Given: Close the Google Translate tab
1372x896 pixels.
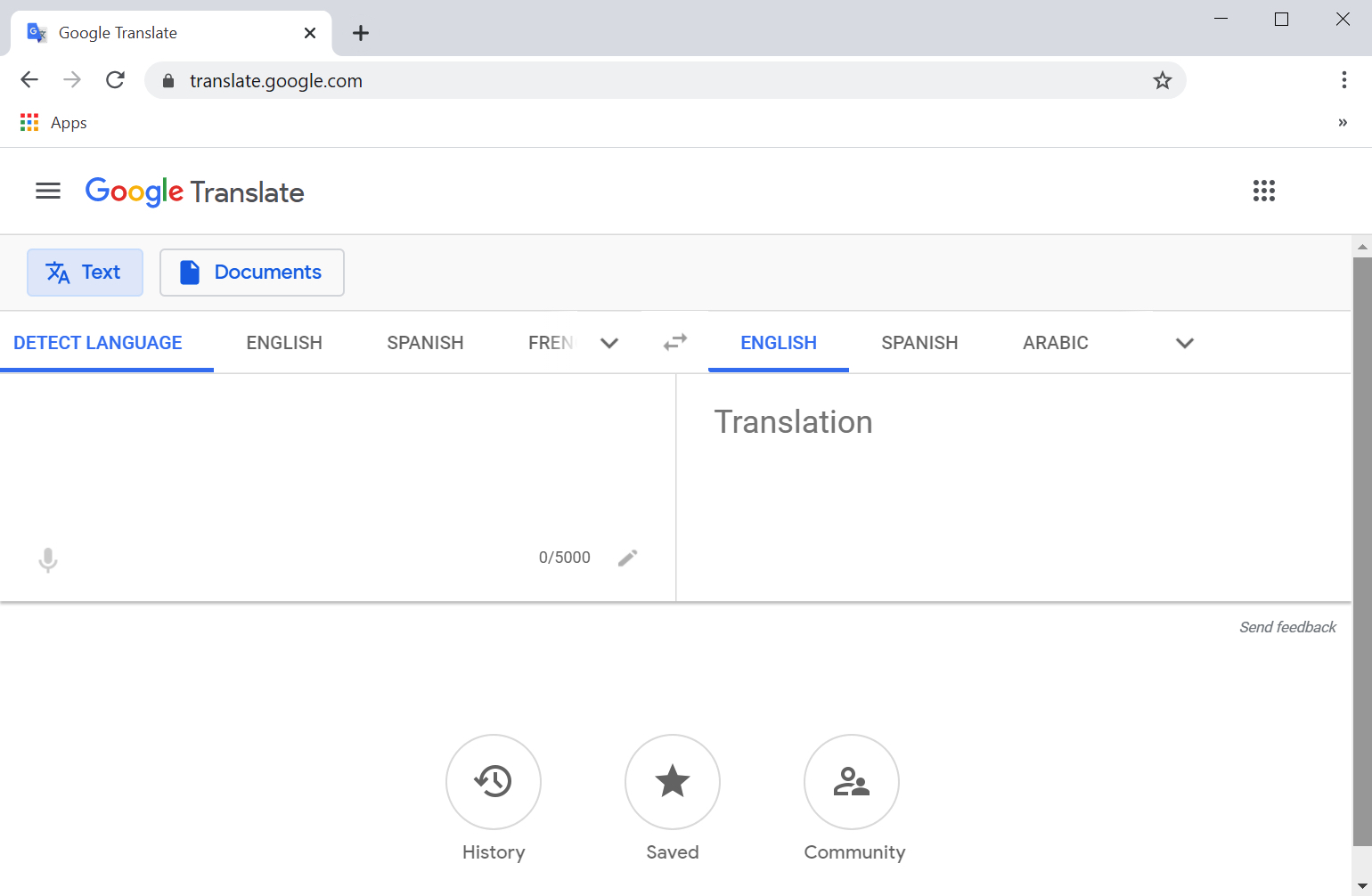Looking at the screenshot, I should (x=310, y=33).
